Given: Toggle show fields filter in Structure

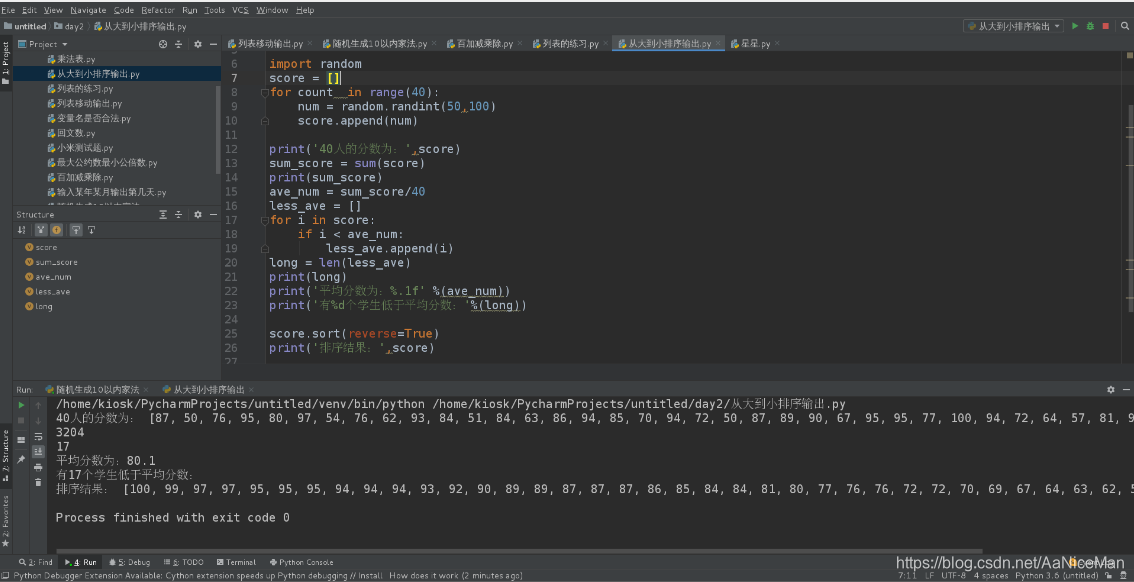Looking at the screenshot, I should point(56,230).
